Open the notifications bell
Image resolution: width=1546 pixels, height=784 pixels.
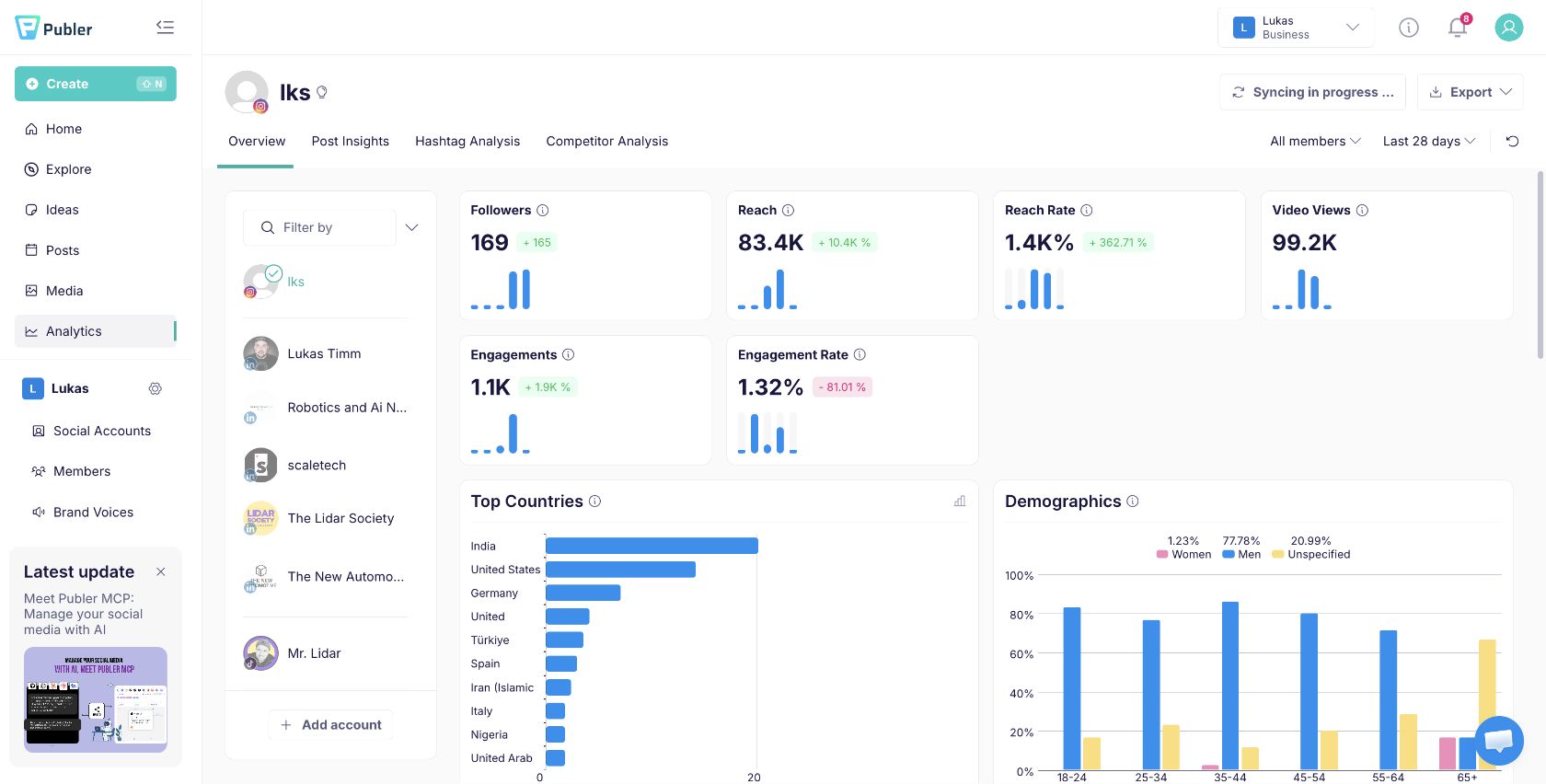point(1458,28)
